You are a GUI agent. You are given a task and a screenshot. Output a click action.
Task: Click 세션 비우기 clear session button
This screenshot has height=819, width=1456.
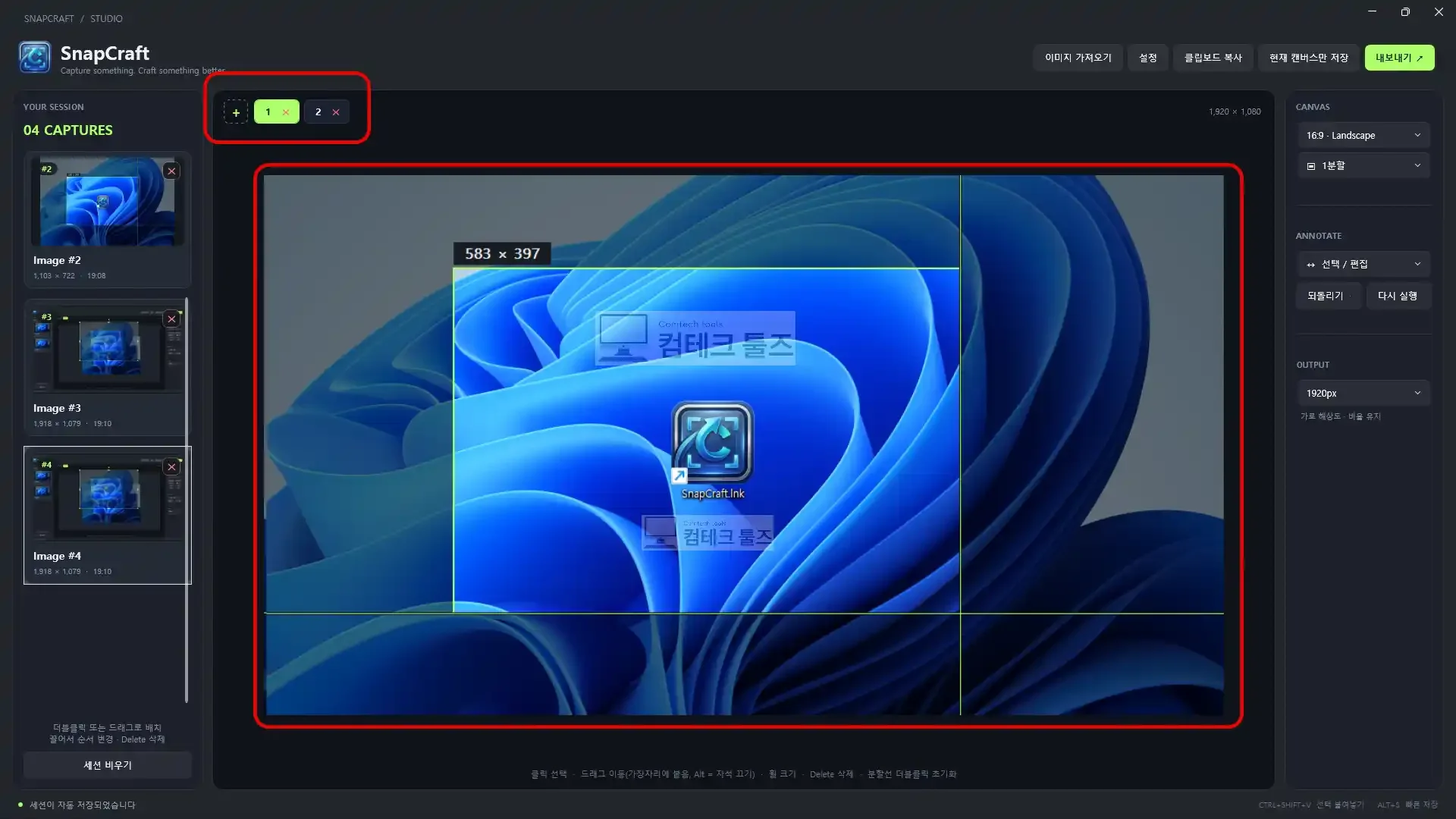(107, 765)
